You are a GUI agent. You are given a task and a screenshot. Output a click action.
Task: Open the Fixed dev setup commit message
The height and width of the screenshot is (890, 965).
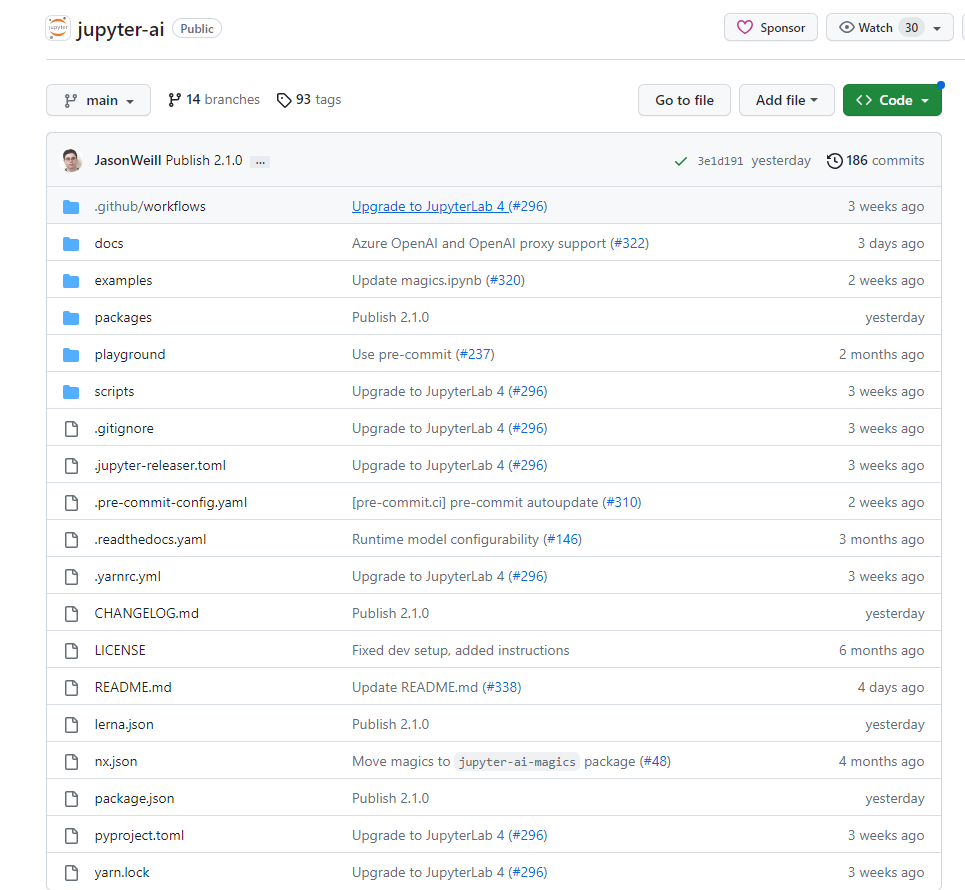pyautogui.click(x=460, y=651)
